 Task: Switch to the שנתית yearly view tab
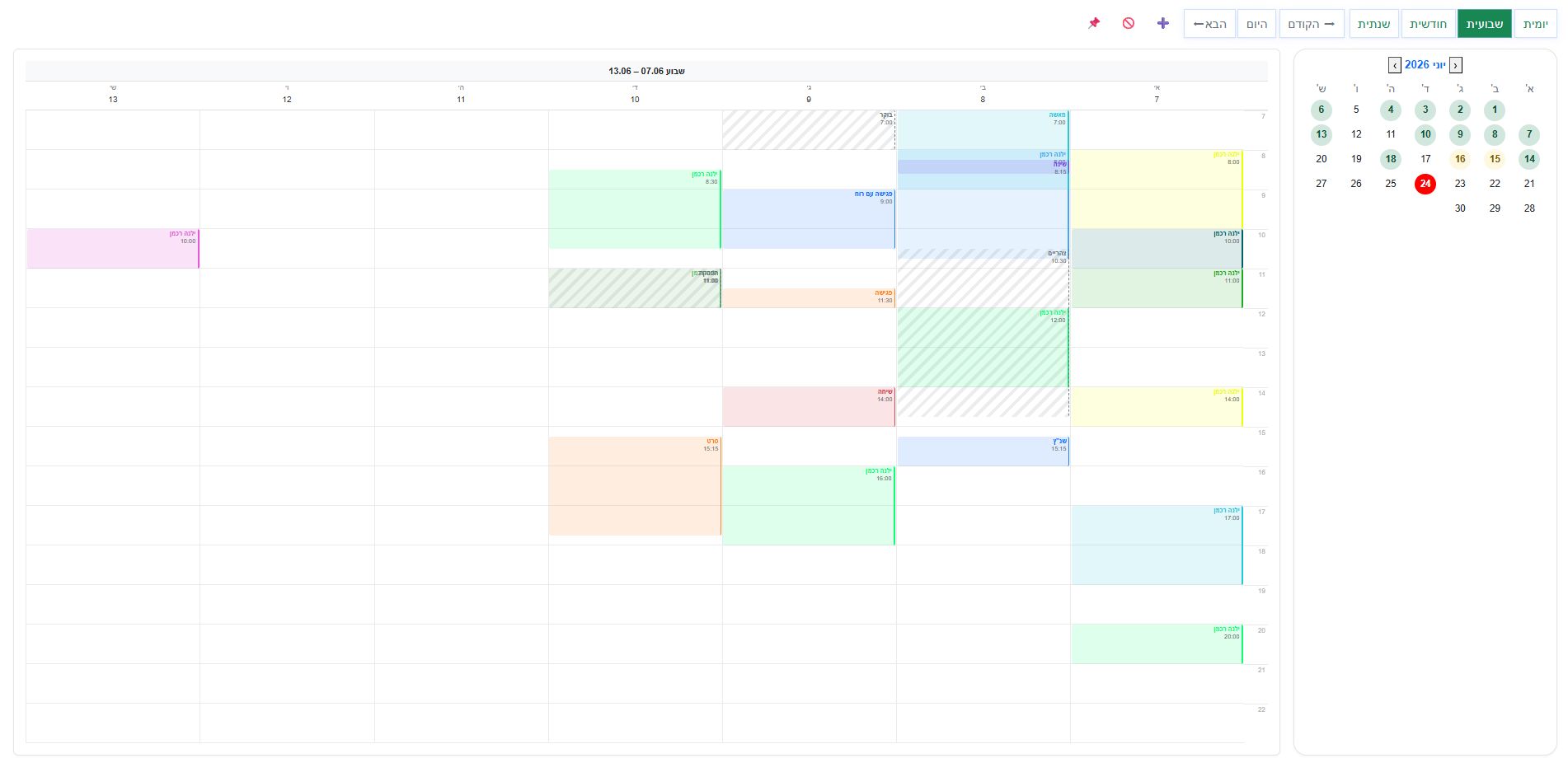pyautogui.click(x=1373, y=24)
